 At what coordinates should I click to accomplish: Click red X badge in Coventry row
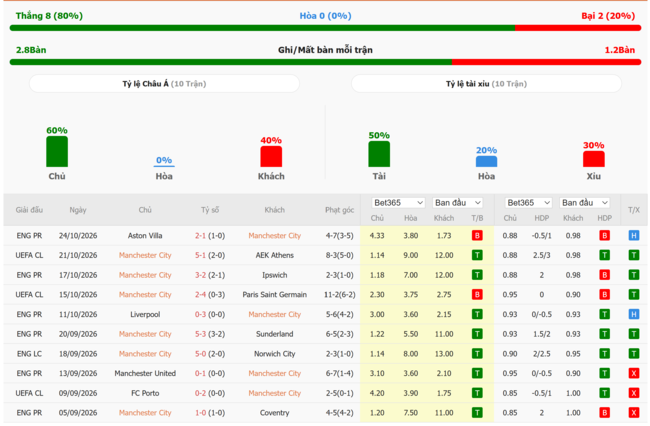[633, 413]
